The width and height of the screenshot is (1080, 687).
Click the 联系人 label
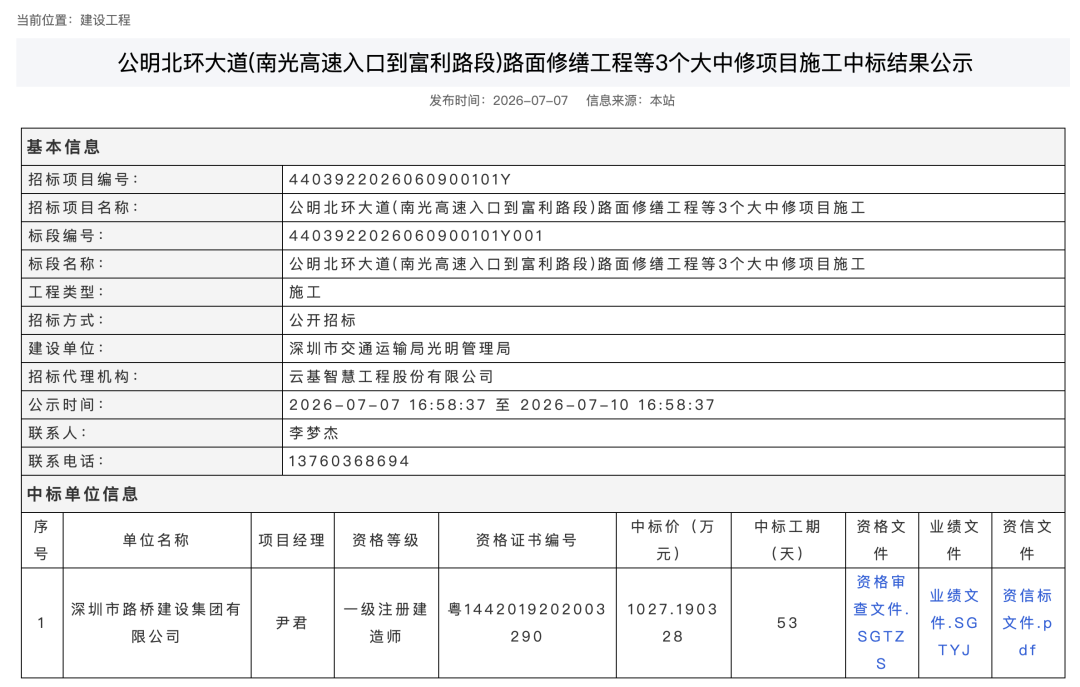(57, 433)
